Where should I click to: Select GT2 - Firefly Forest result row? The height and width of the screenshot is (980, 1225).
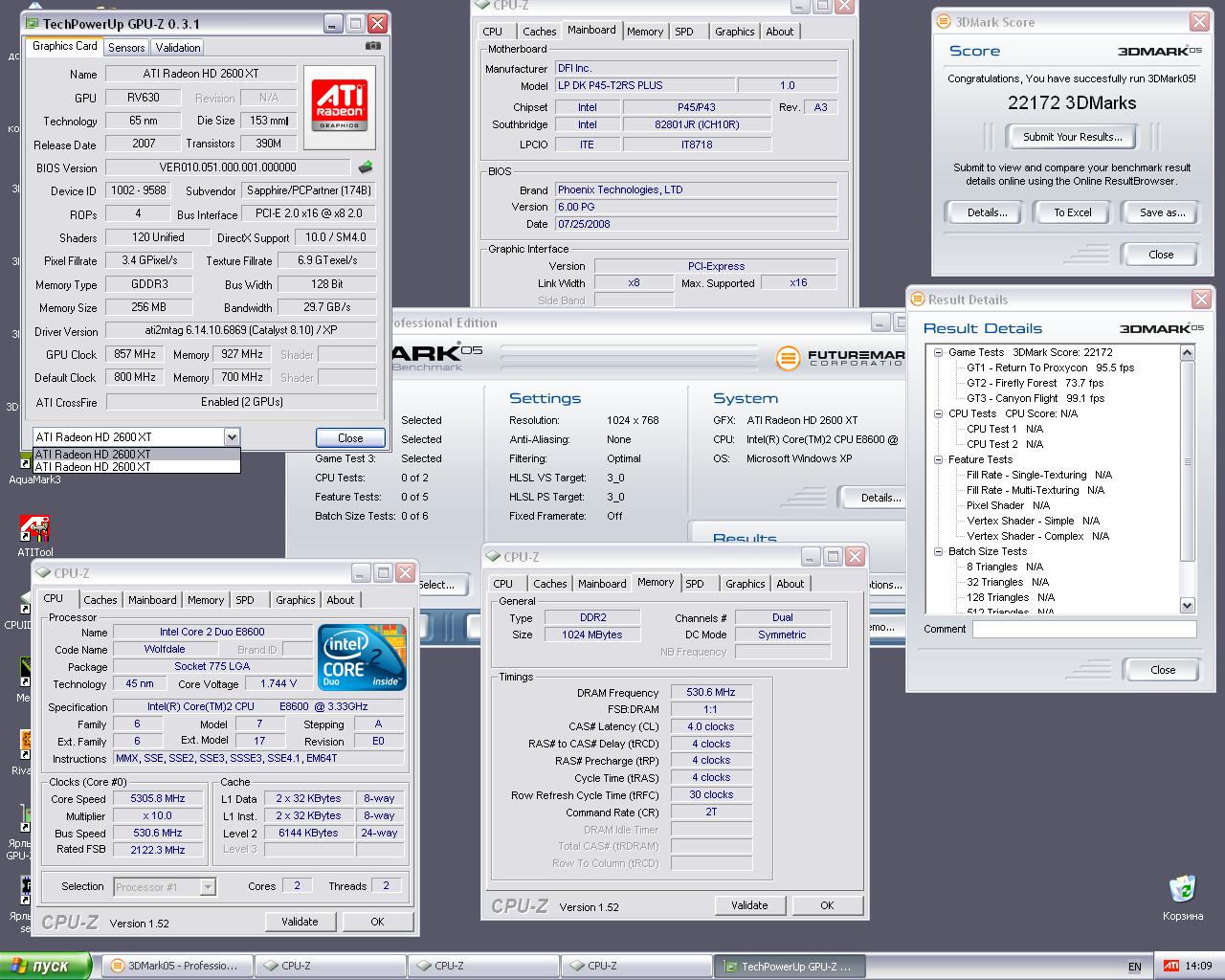point(1035,383)
